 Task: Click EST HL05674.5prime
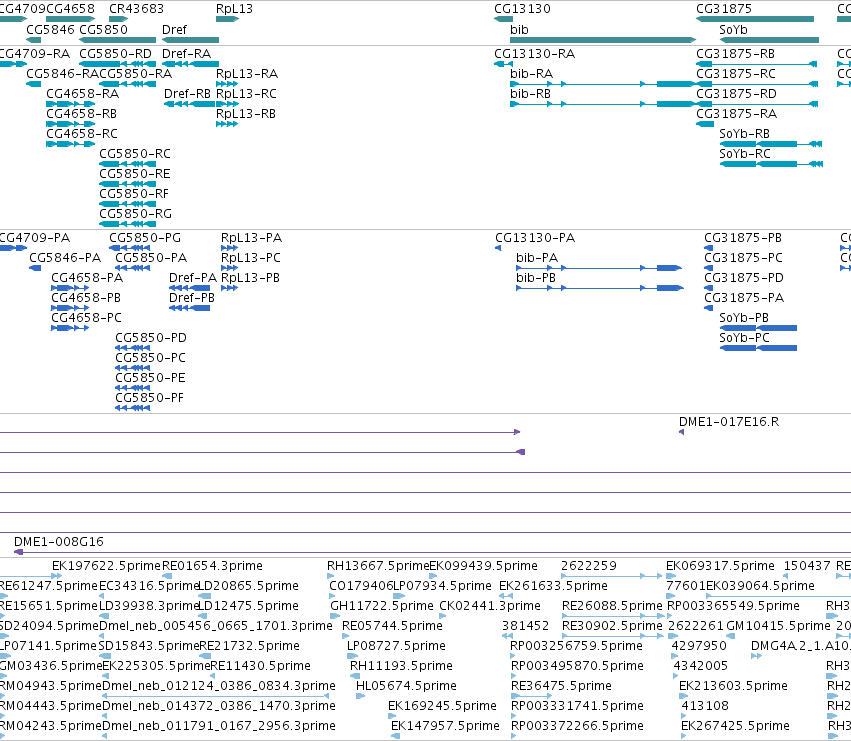(x=406, y=686)
